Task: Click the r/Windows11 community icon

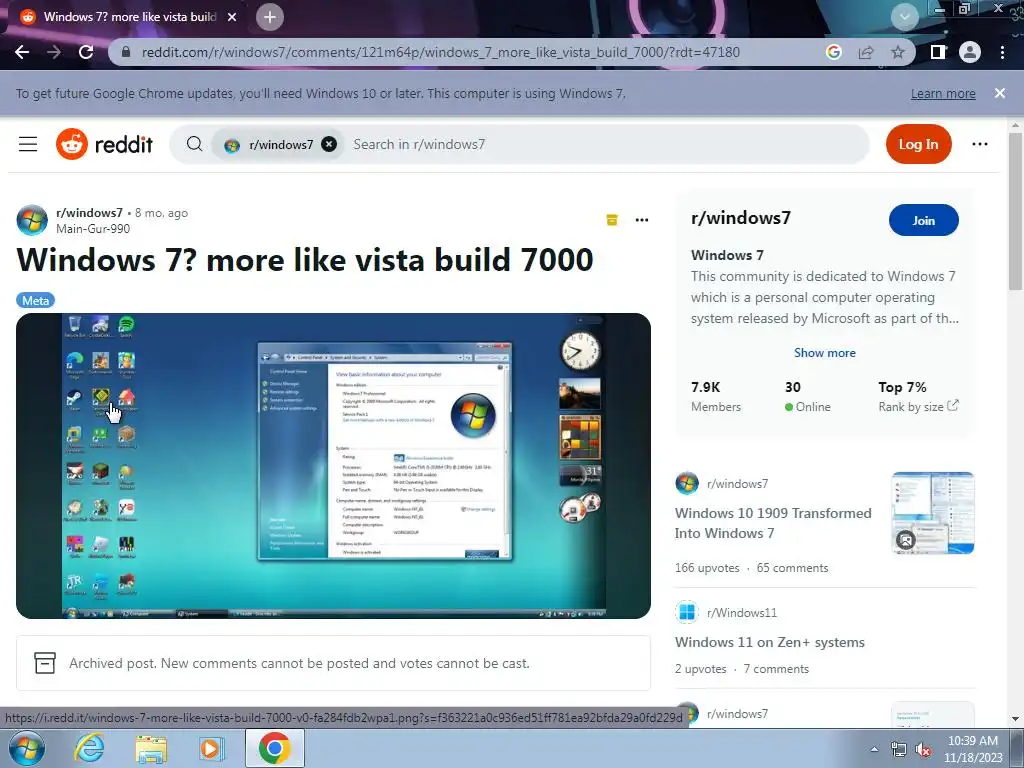Action: click(687, 613)
